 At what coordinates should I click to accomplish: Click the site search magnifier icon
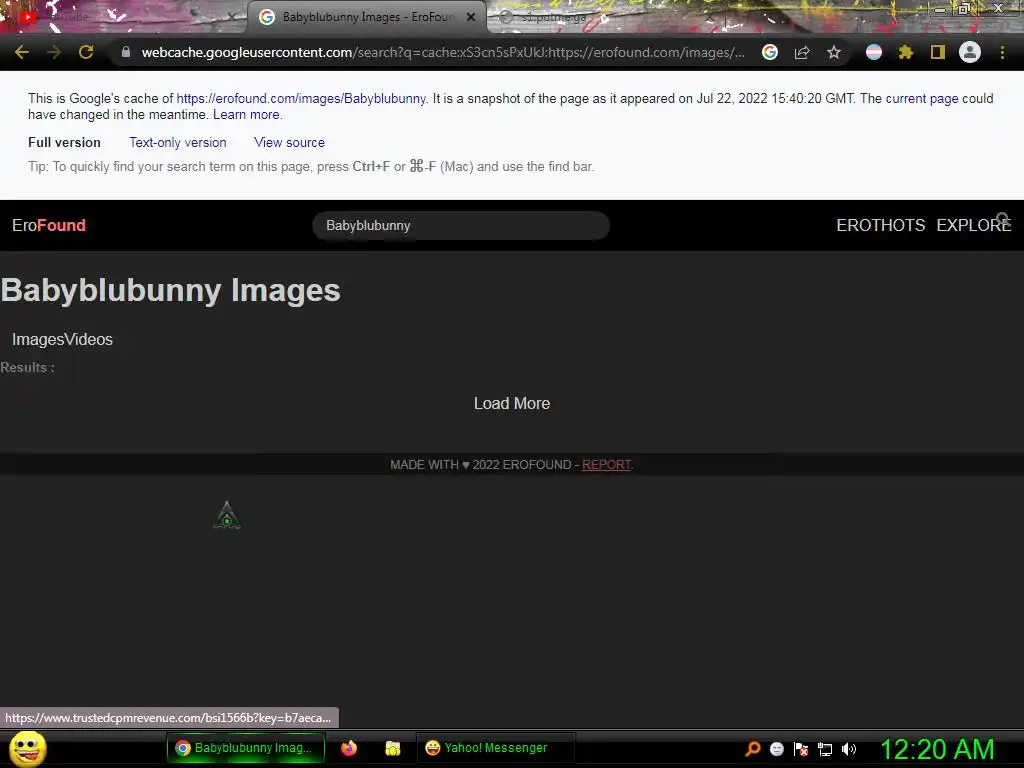tap(1003, 219)
